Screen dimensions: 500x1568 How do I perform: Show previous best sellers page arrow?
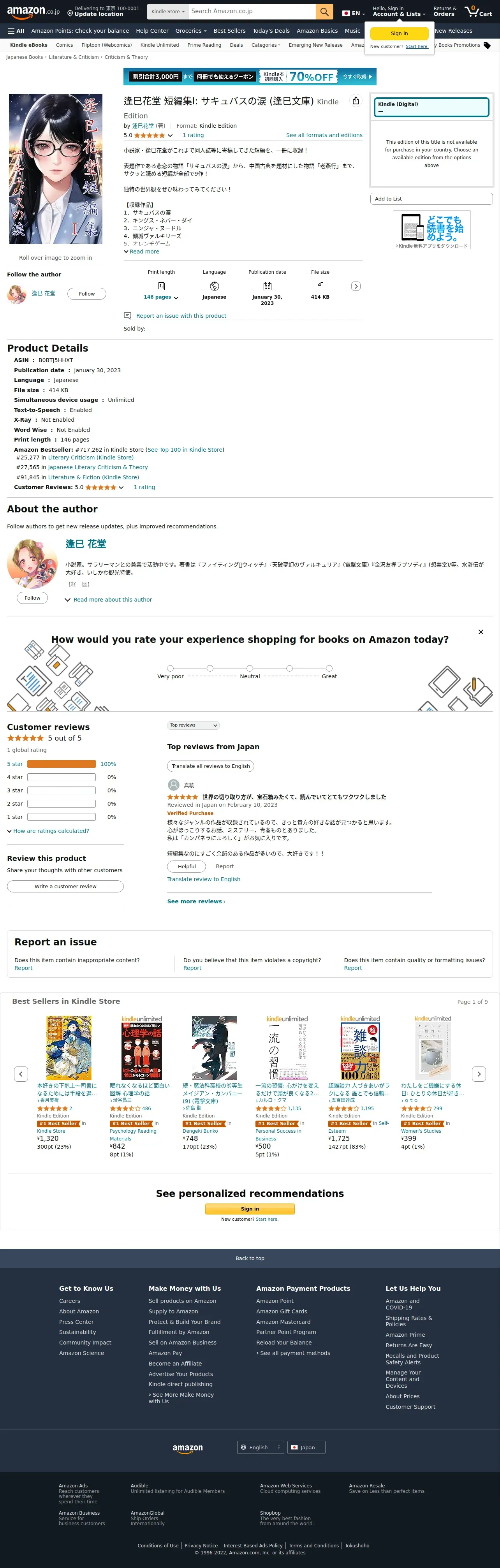tap(21, 1074)
